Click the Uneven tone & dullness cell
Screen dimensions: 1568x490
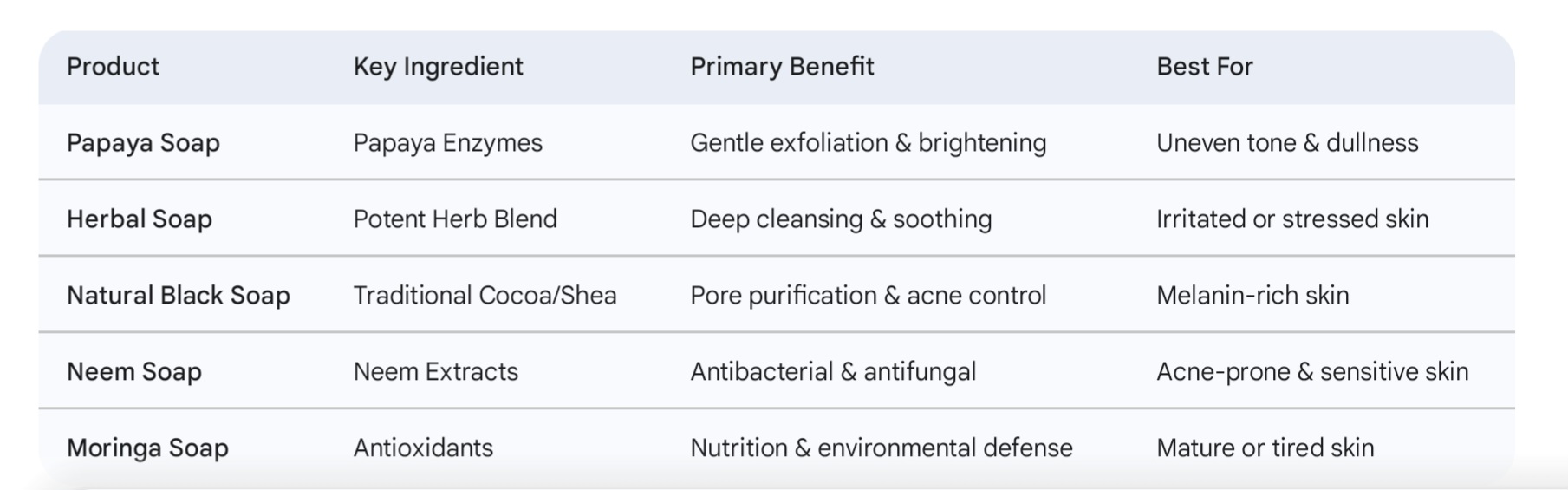[x=1287, y=143]
